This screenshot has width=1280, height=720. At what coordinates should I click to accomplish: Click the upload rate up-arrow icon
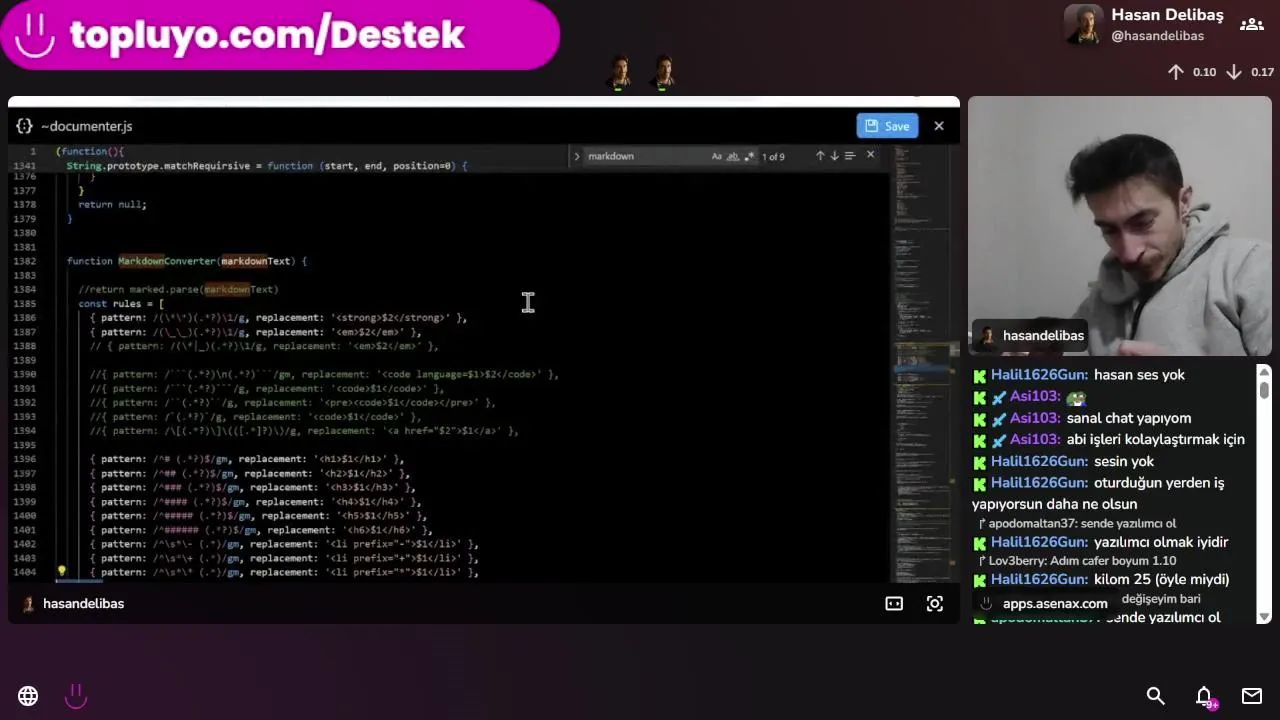[1176, 72]
